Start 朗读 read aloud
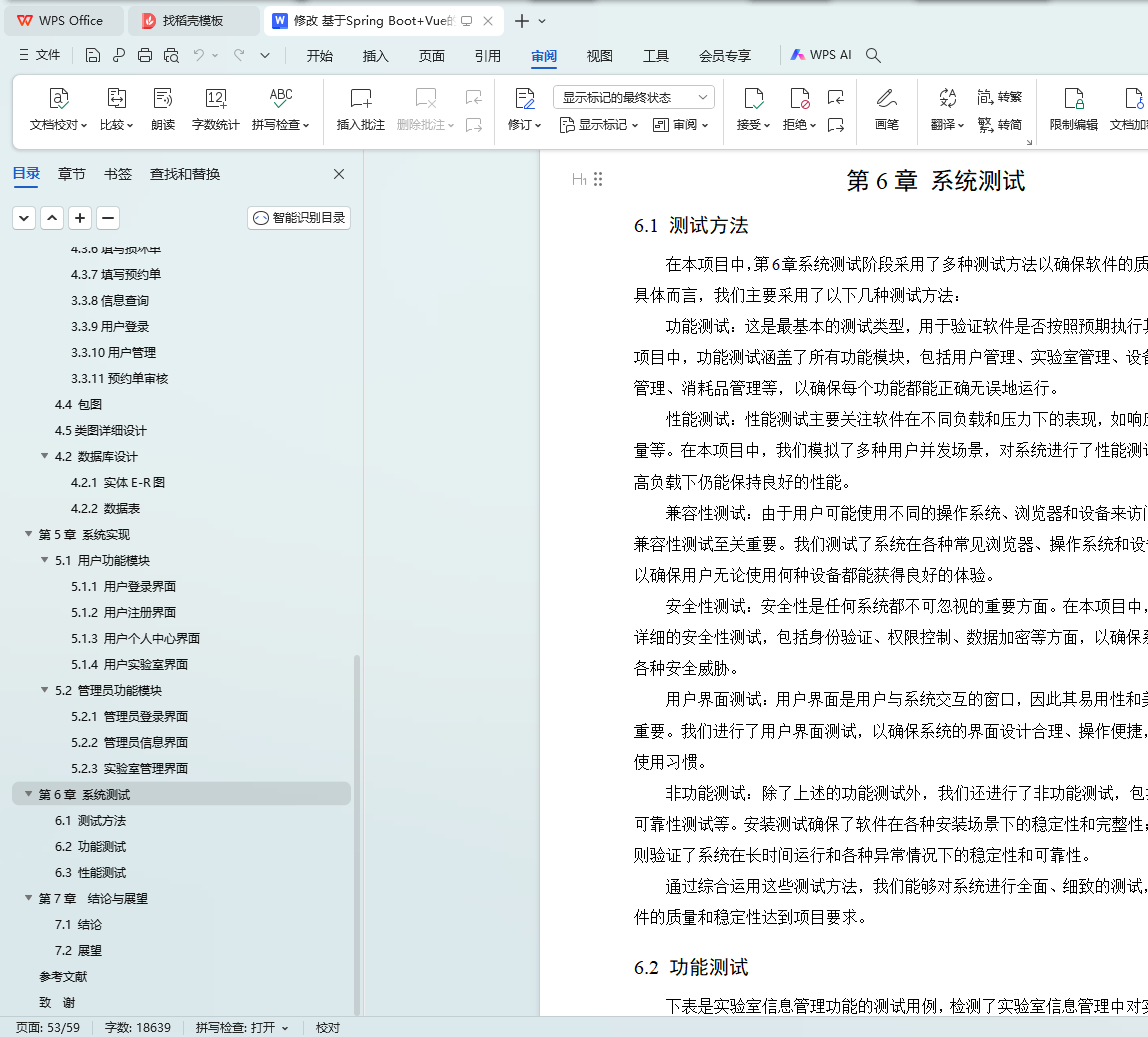This screenshot has width=1148, height=1037. (x=163, y=109)
